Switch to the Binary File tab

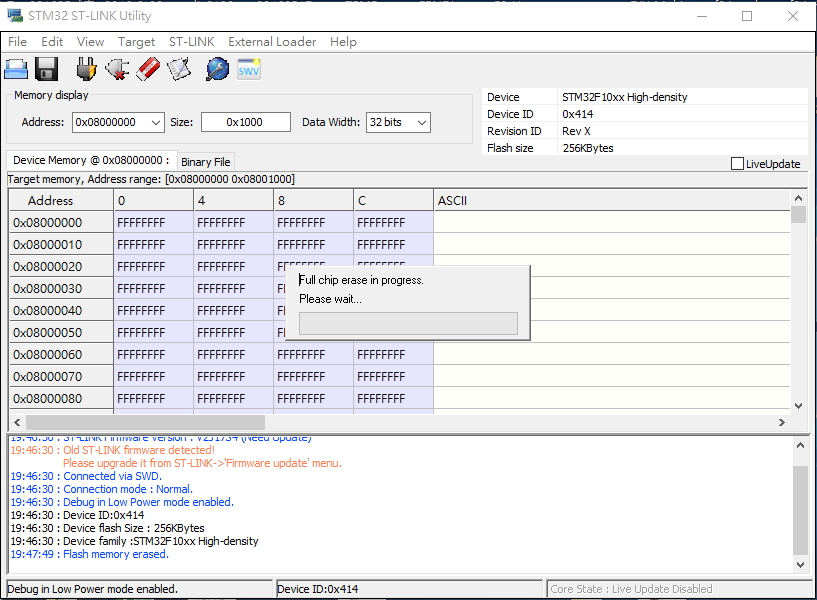tap(205, 162)
